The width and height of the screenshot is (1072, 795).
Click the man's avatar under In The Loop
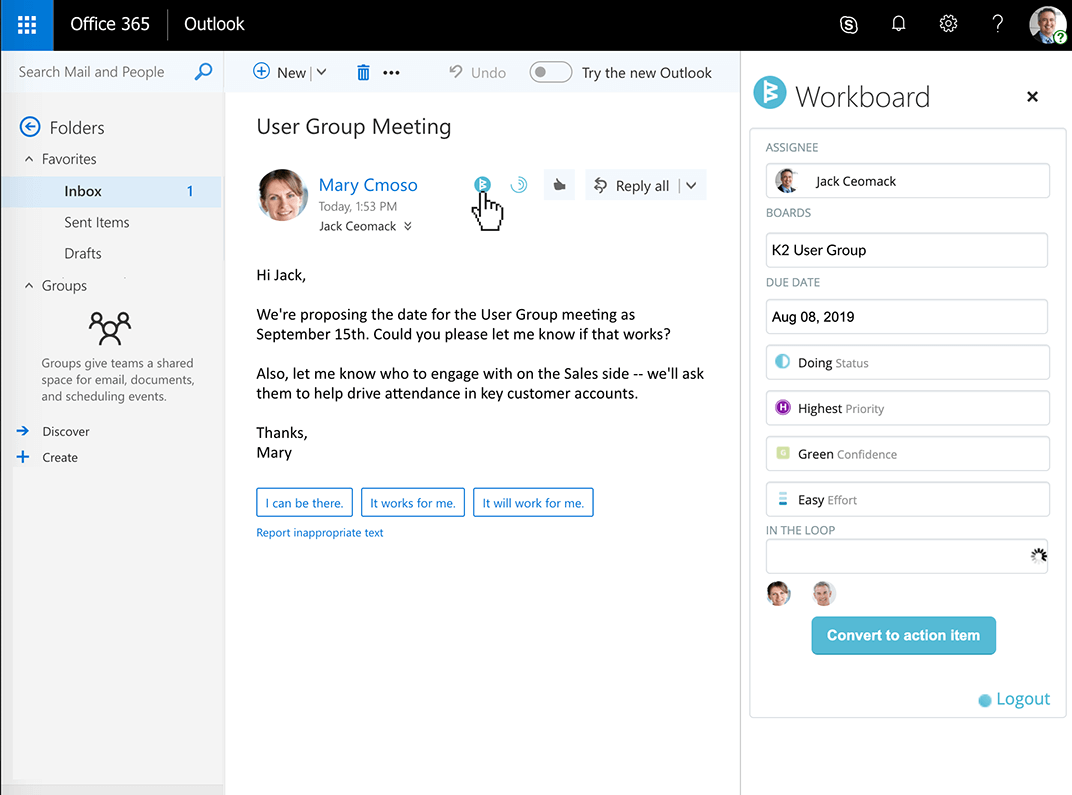point(823,593)
